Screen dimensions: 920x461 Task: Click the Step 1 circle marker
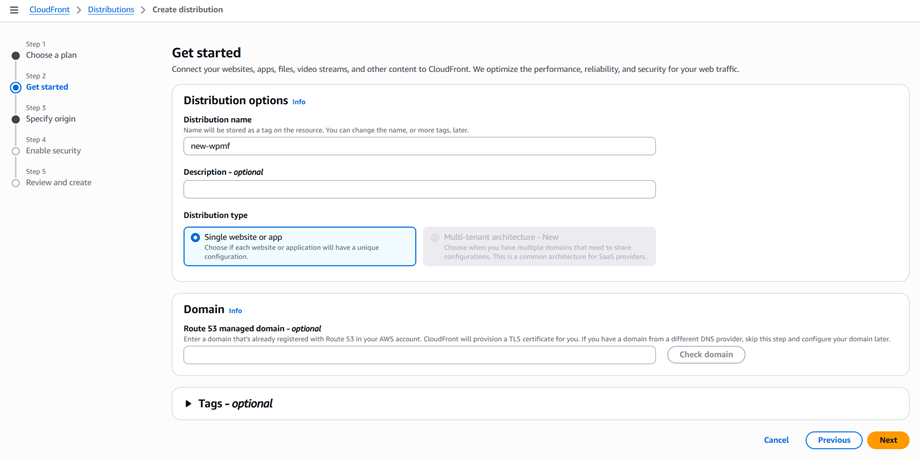15,56
